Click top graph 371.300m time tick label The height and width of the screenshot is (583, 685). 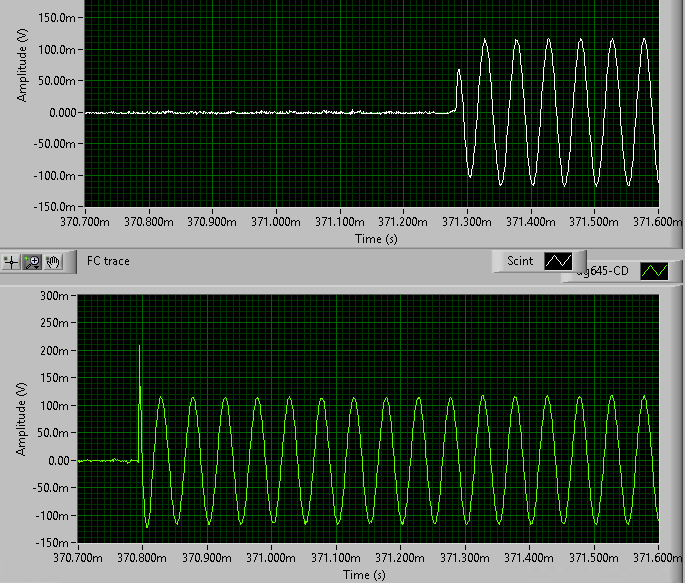(x=467, y=222)
